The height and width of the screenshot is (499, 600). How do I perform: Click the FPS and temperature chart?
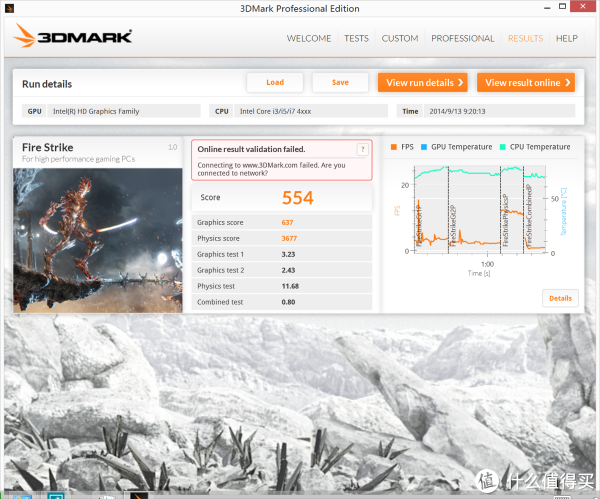[480, 210]
